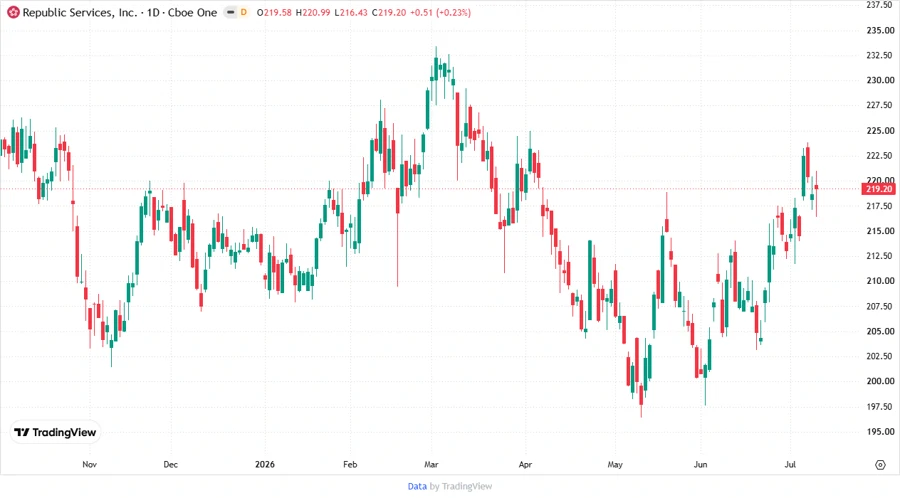Click the Feb time axis label

click(350, 465)
